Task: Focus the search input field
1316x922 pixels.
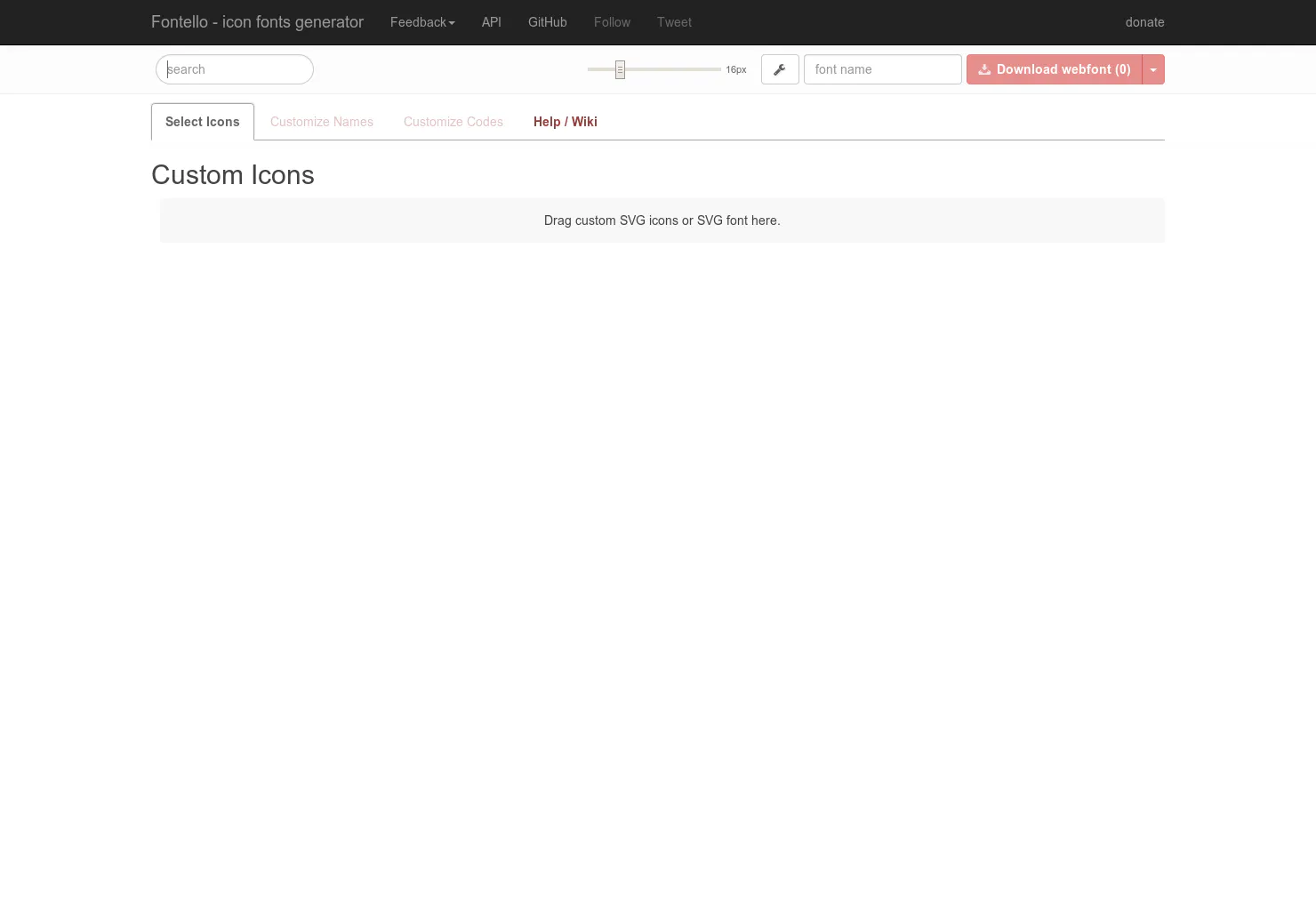Action: pyautogui.click(x=235, y=69)
